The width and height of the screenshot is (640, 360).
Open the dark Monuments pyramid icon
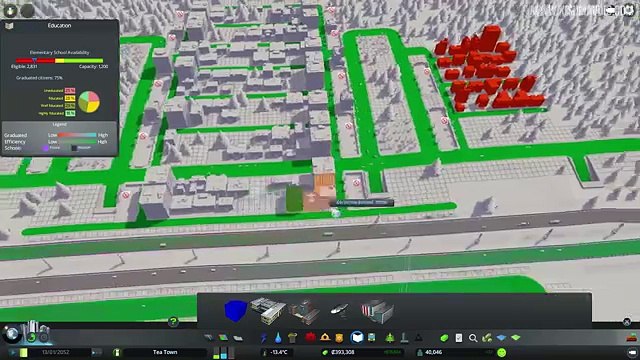point(418,338)
